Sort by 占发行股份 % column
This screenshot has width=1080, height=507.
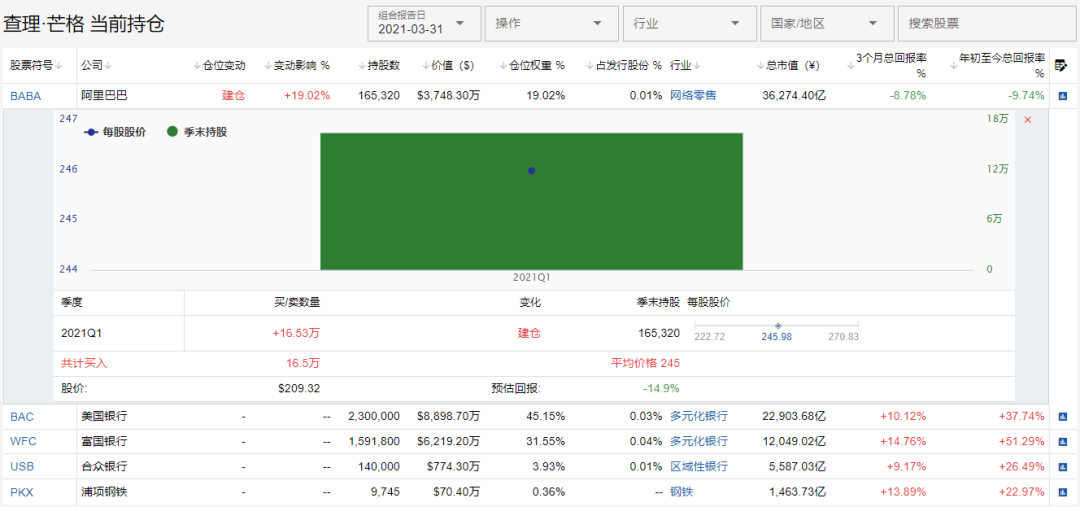(624, 65)
